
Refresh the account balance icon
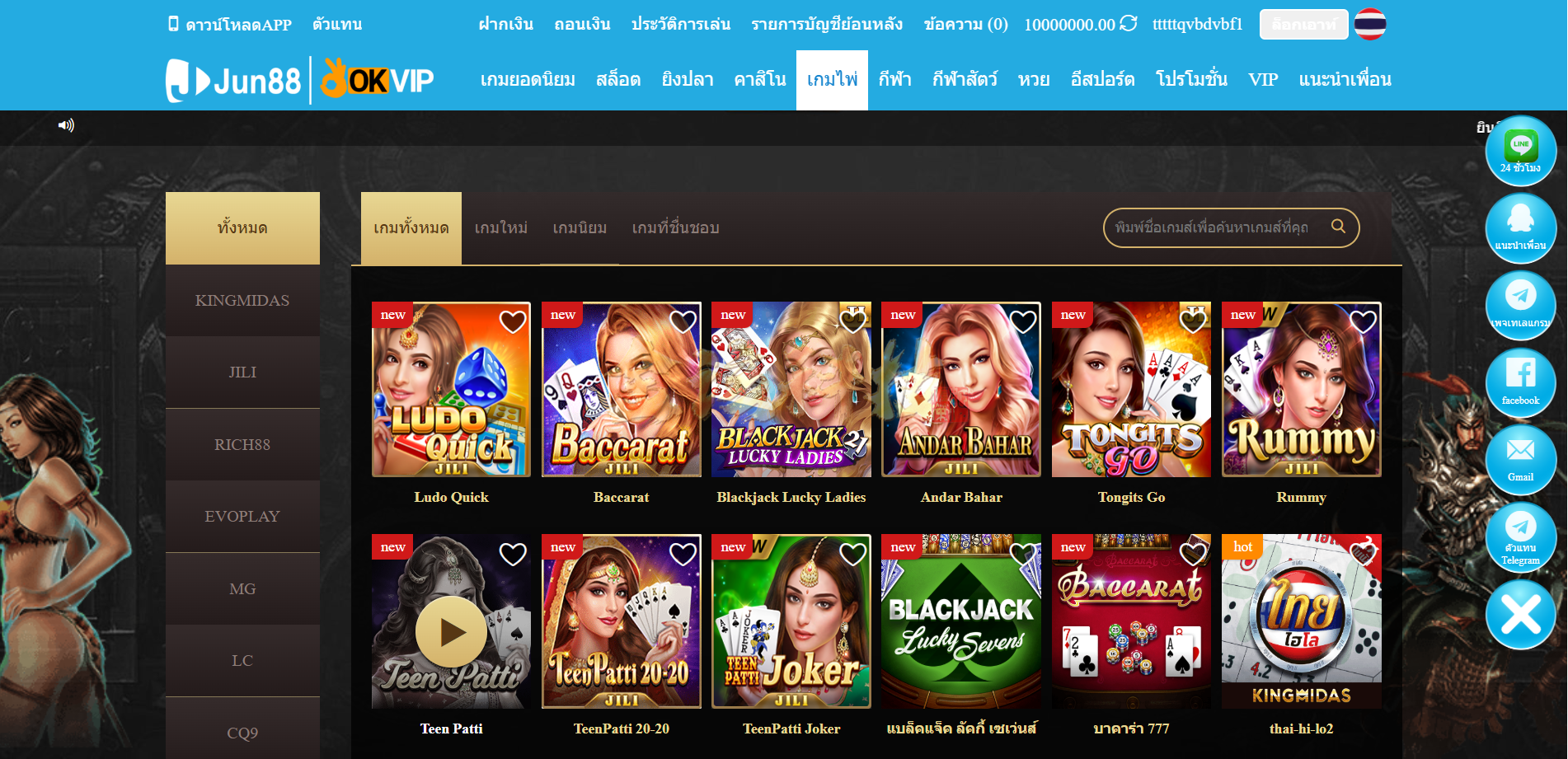tap(1128, 24)
